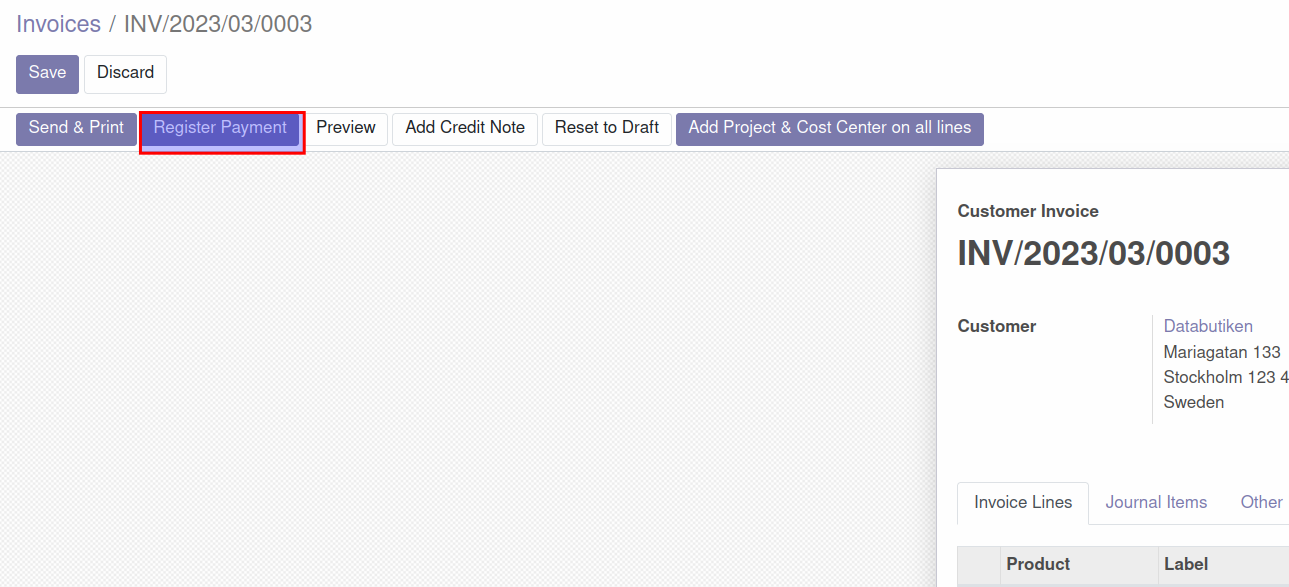Image resolution: width=1289 pixels, height=587 pixels.
Task: Open the Databutiken customer link
Action: coord(1208,326)
